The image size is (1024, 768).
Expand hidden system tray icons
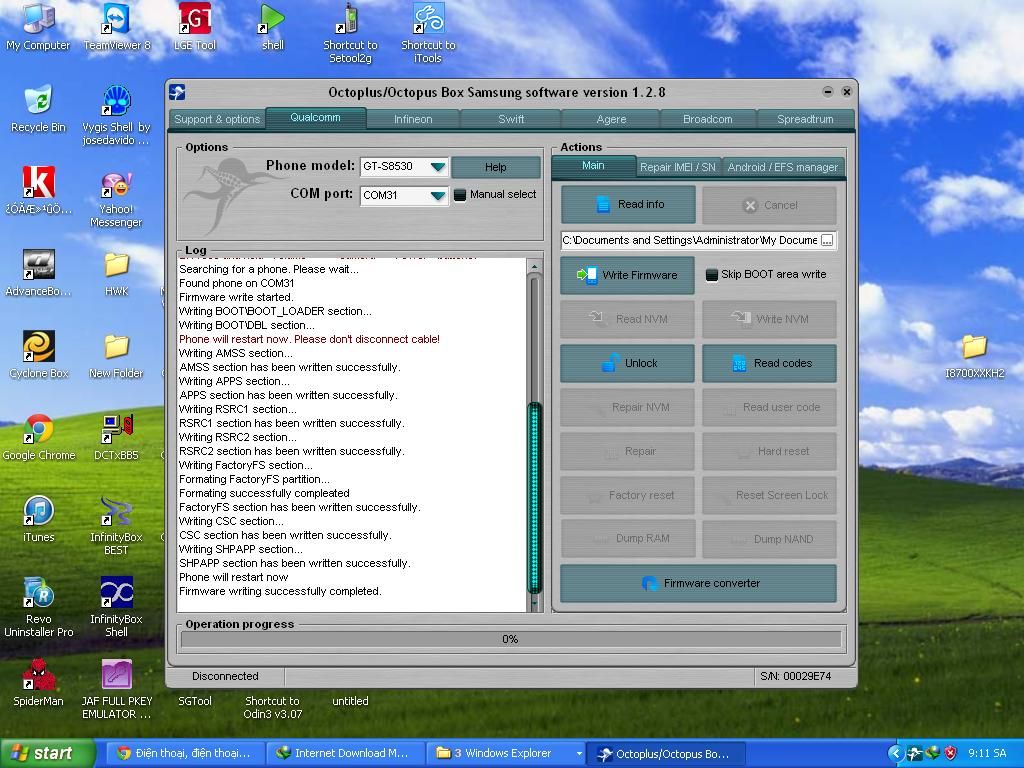tap(895, 754)
